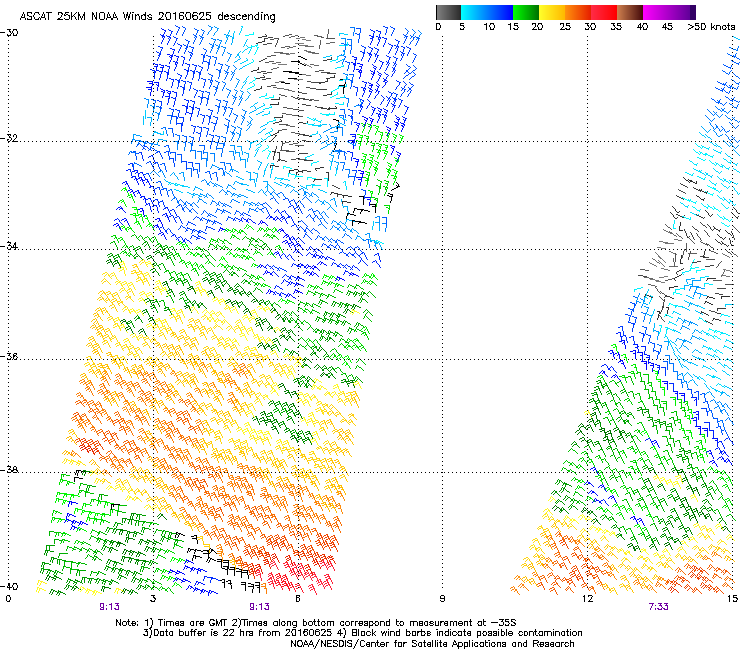Click the '-36' latitude axis label
The width and height of the screenshot is (740, 650).
[x=10, y=356]
